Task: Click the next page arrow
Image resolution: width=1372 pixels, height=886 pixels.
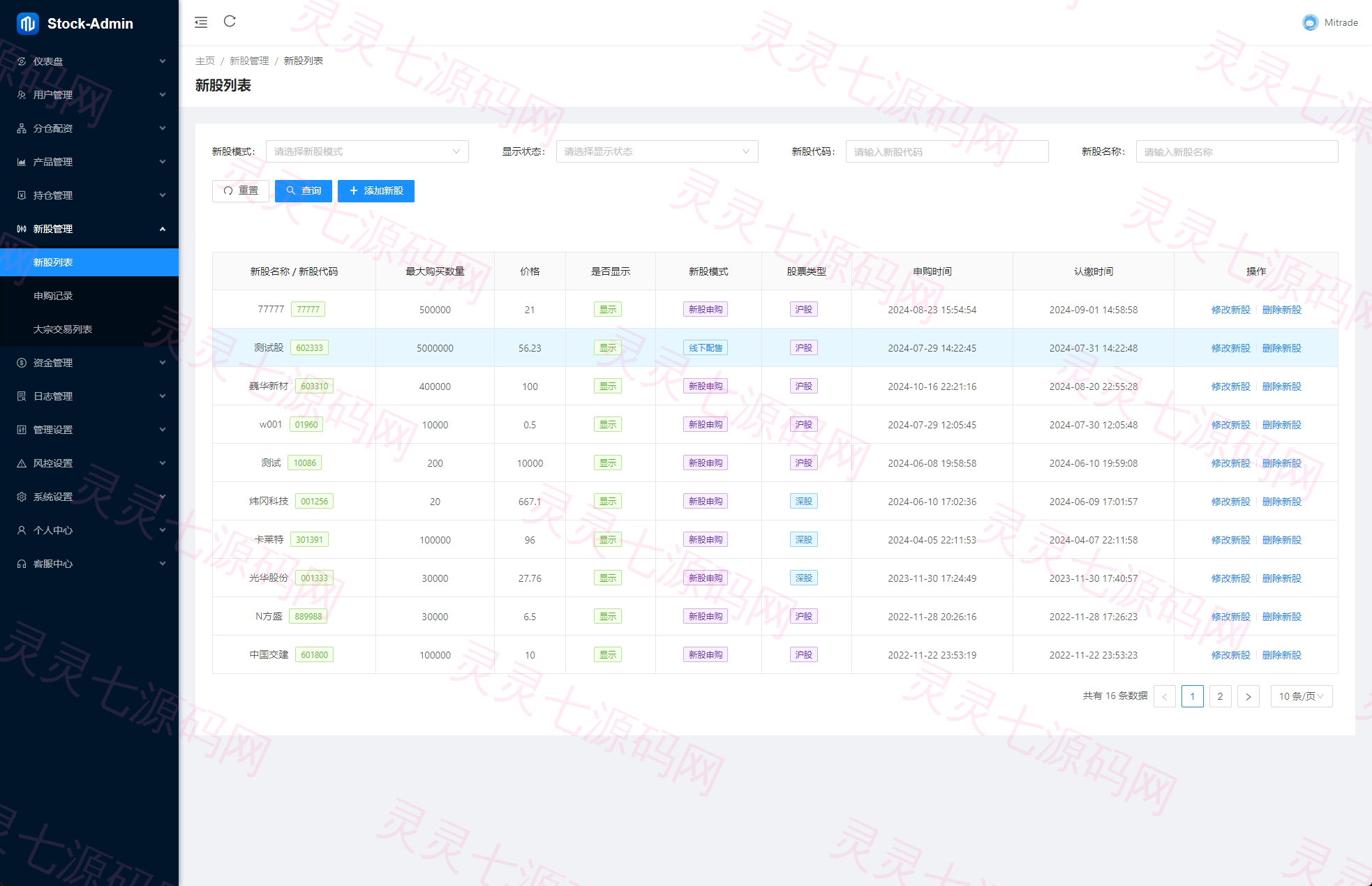Action: click(x=1248, y=696)
